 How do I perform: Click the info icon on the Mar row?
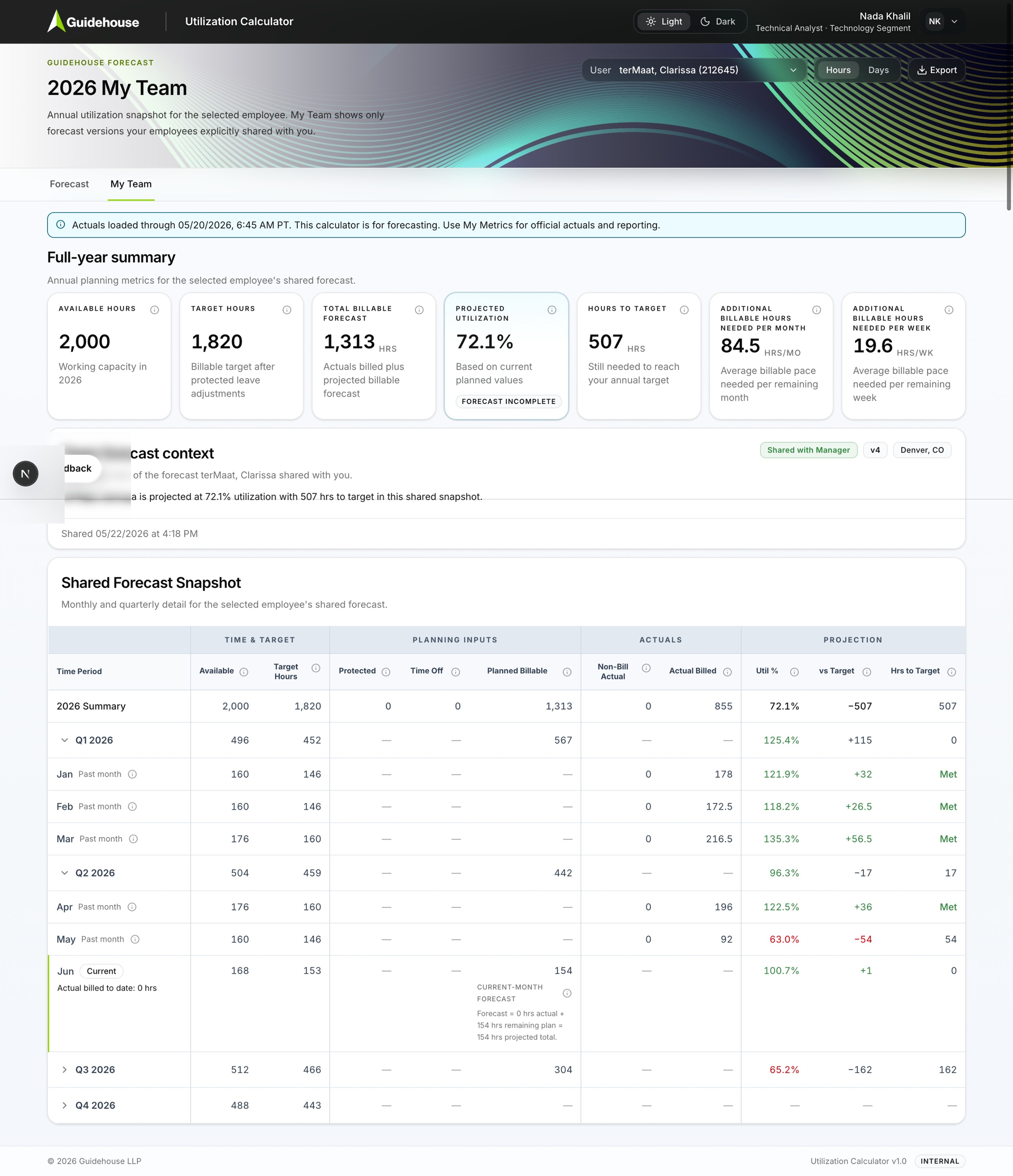tap(133, 839)
